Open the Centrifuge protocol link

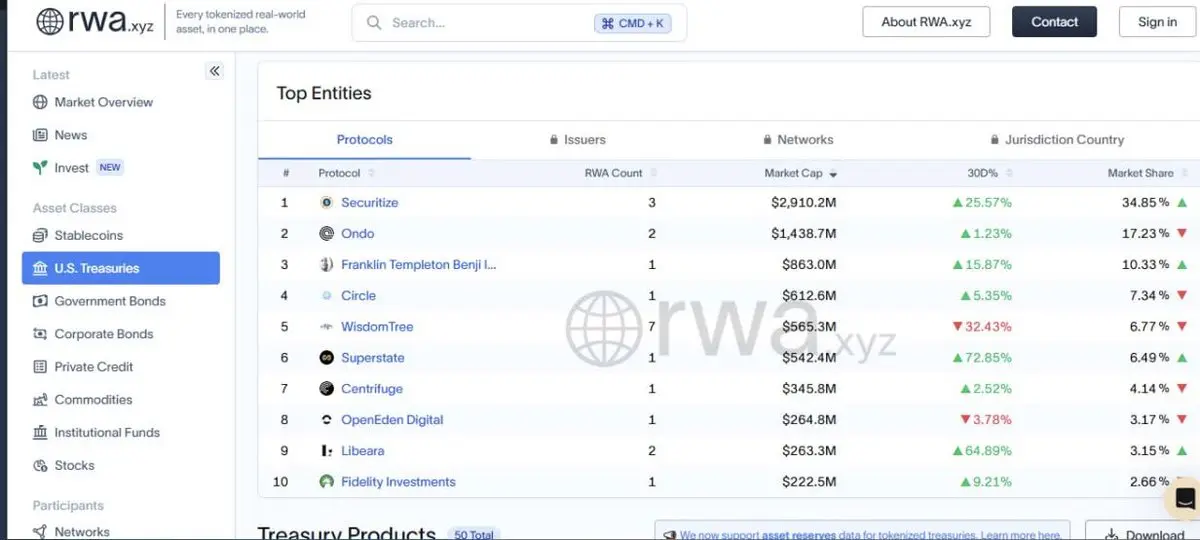tap(372, 389)
